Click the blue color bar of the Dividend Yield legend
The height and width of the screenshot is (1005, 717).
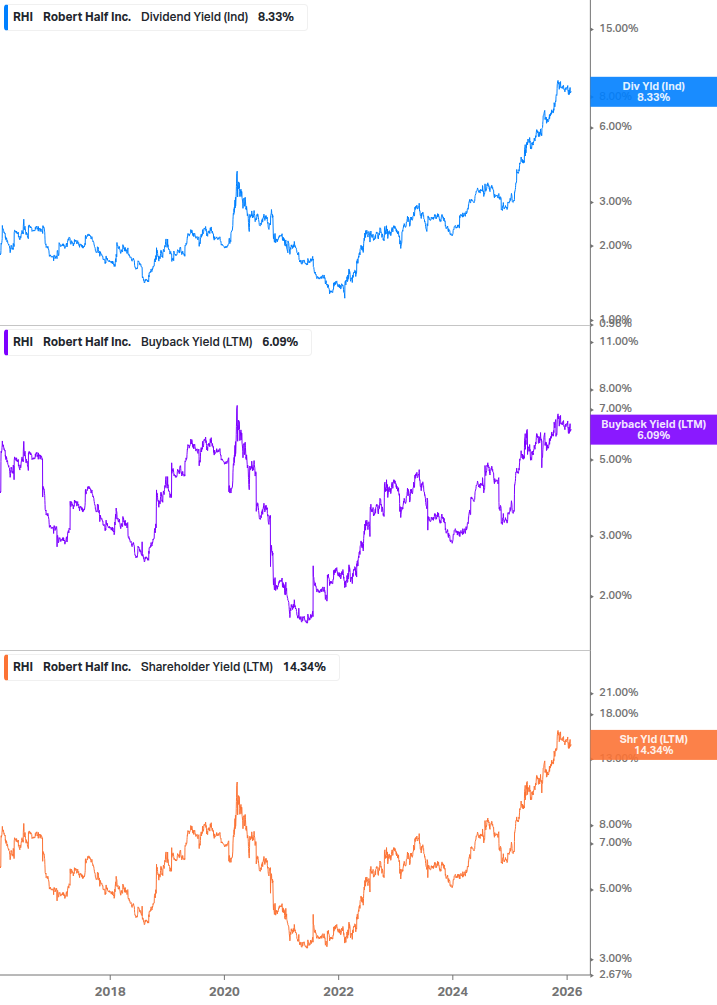tap(6, 17)
